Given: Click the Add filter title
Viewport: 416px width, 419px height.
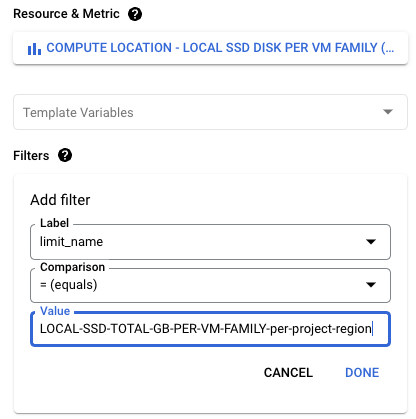Looking at the screenshot, I should tap(60, 200).
